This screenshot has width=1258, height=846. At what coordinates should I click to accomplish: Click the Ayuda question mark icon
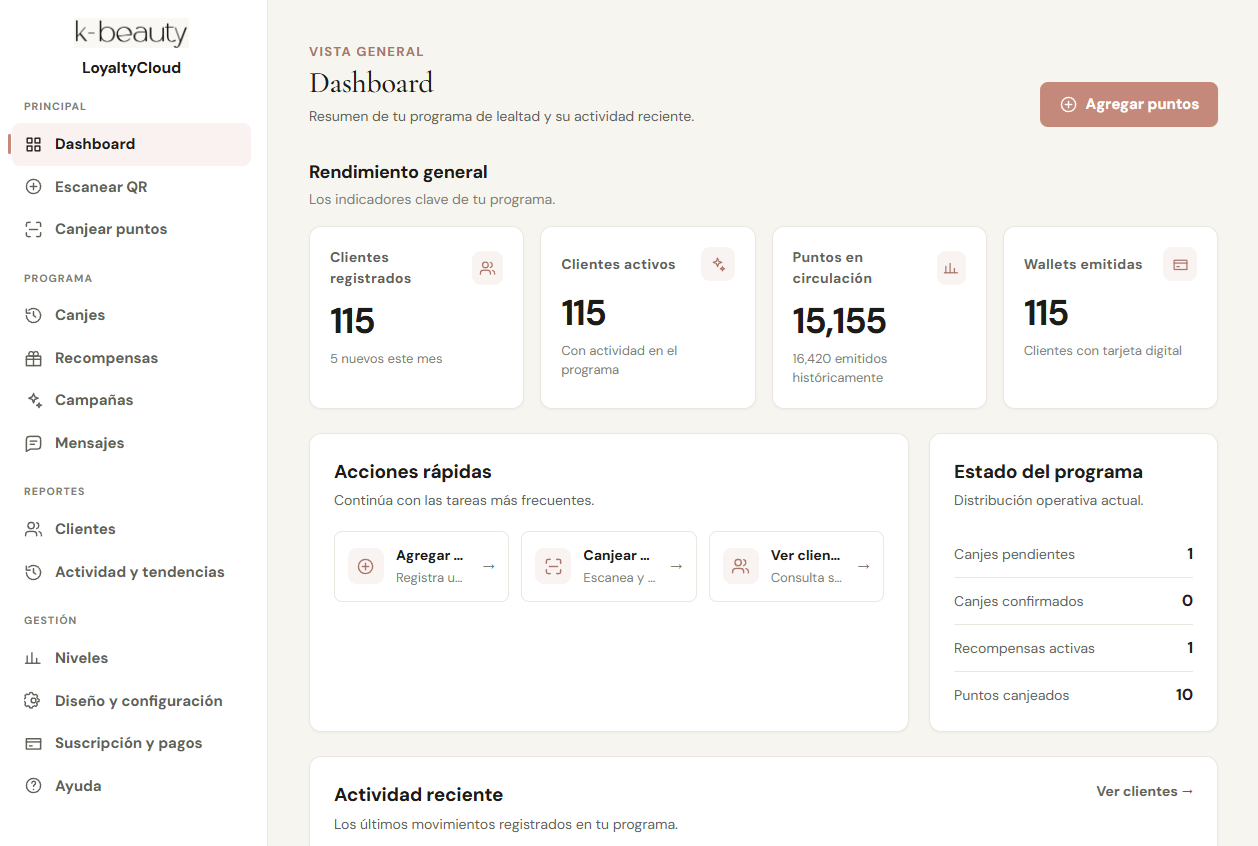click(33, 786)
